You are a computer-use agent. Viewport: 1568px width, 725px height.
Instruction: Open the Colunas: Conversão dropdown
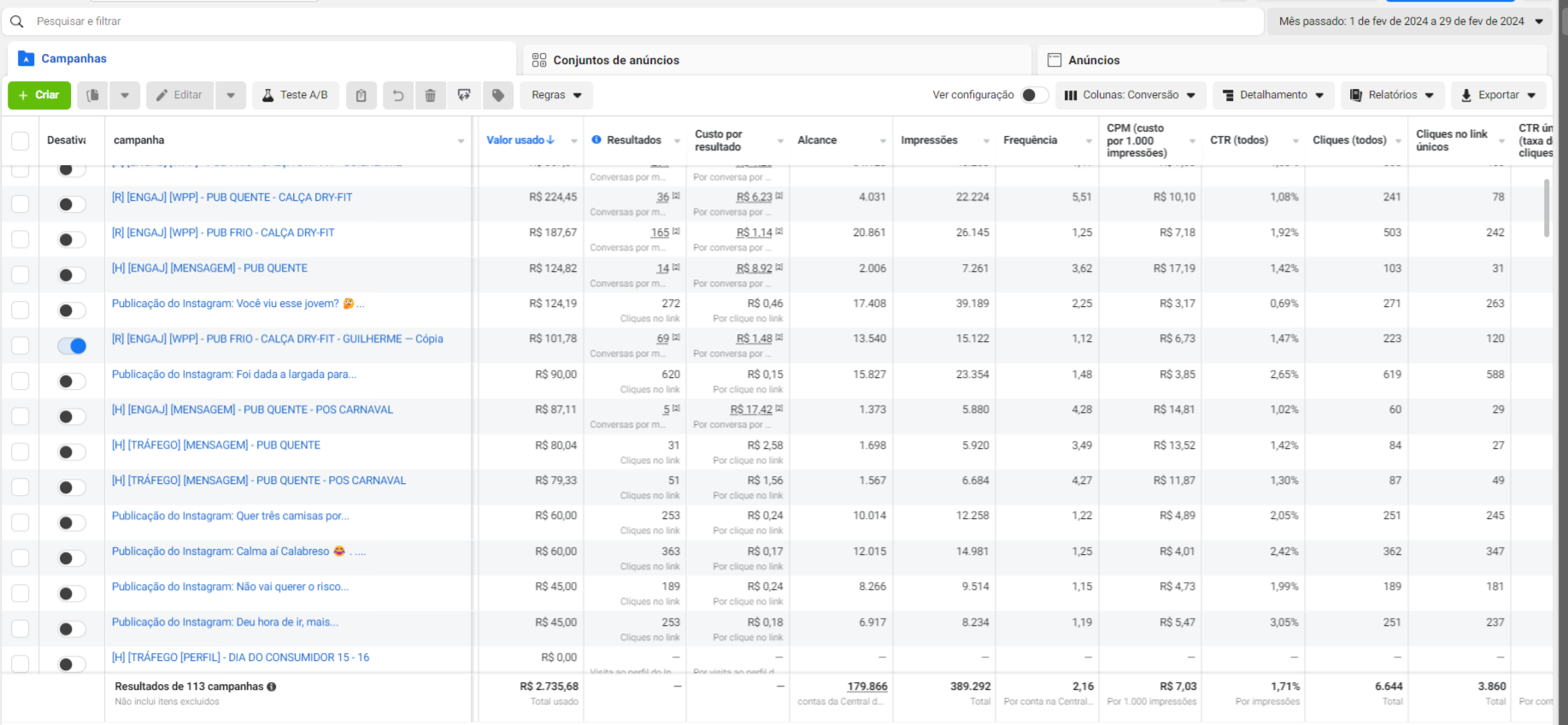(1130, 95)
